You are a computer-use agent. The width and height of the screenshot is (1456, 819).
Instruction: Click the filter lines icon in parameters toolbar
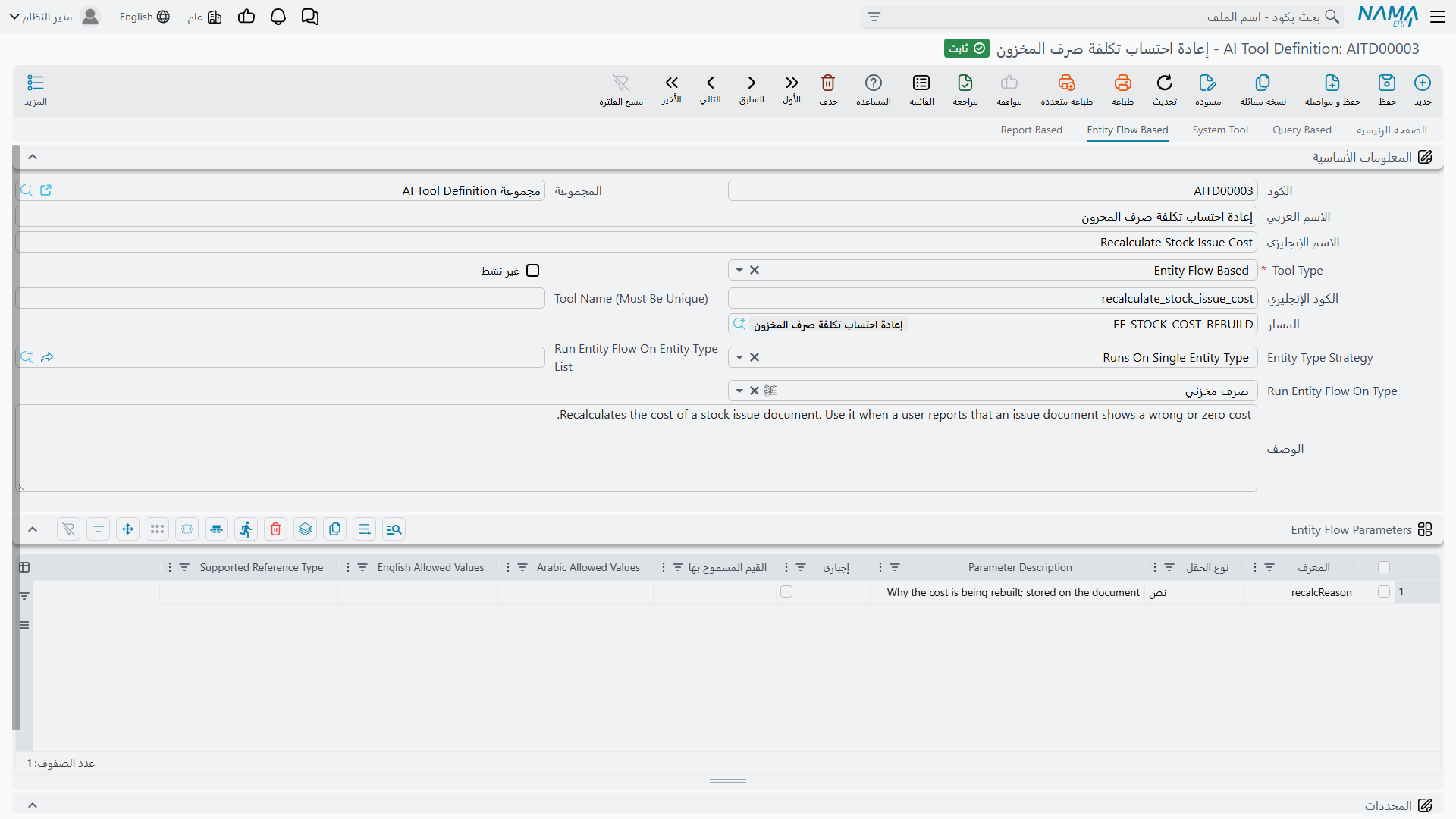98,529
